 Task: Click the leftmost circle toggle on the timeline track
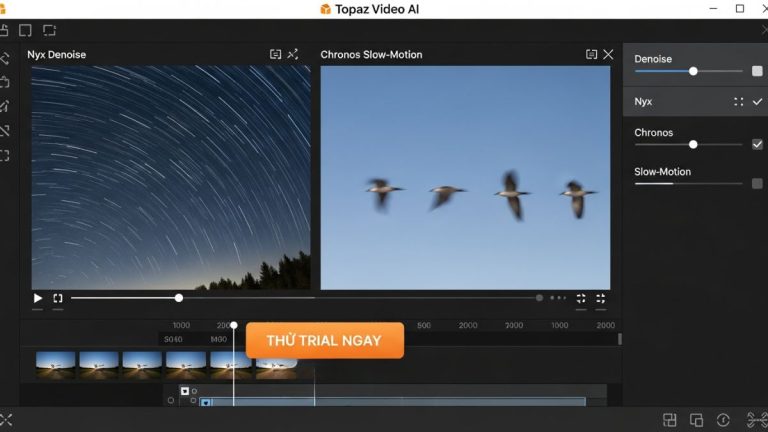coord(170,401)
